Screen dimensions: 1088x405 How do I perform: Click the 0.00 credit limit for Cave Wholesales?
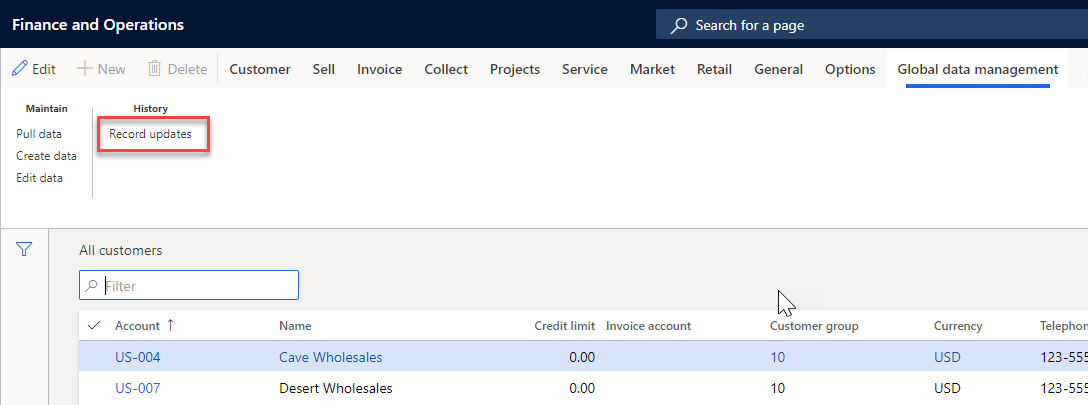581,357
